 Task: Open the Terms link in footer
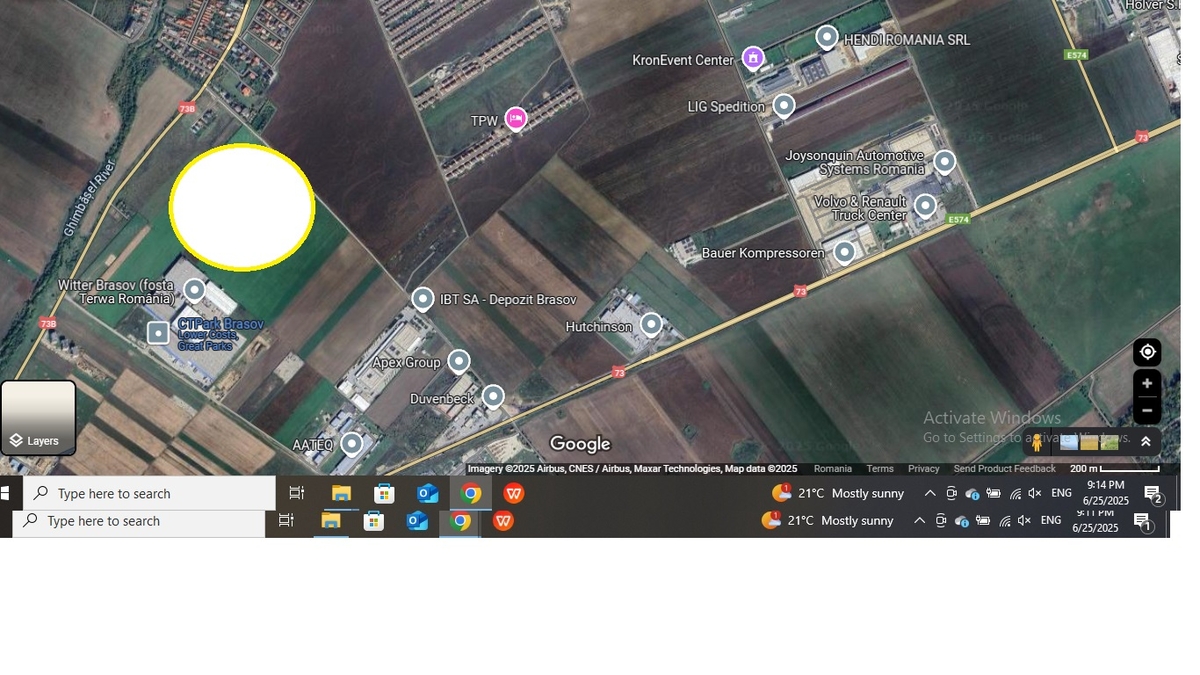880,469
